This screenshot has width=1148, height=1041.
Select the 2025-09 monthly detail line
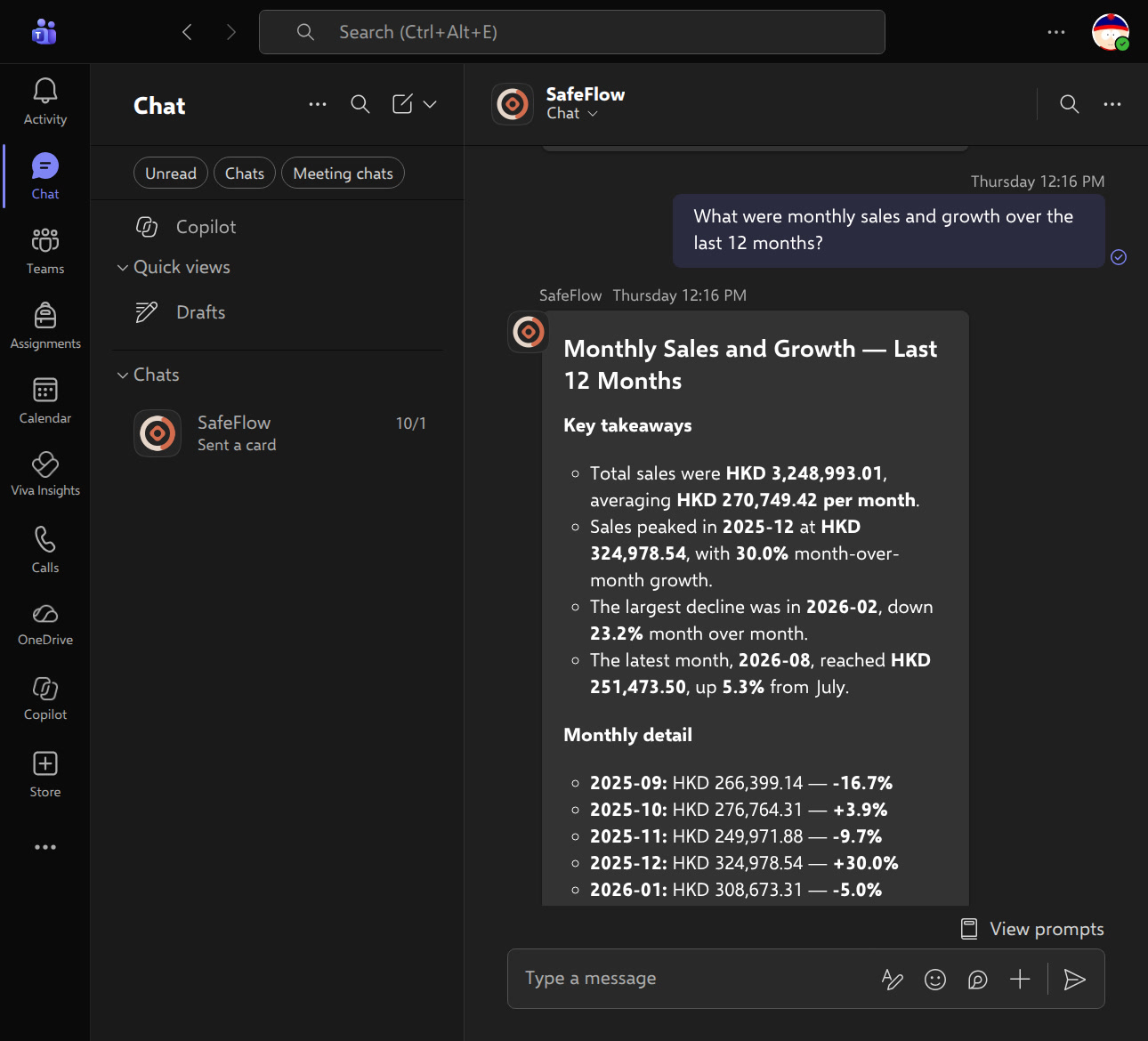pyautogui.click(x=740, y=783)
